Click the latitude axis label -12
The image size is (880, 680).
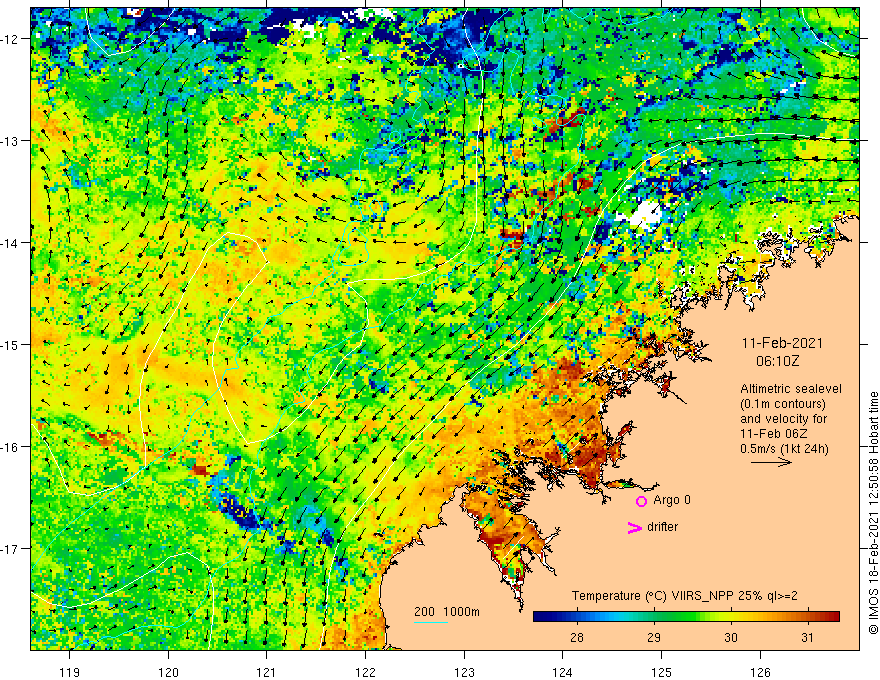10,39
